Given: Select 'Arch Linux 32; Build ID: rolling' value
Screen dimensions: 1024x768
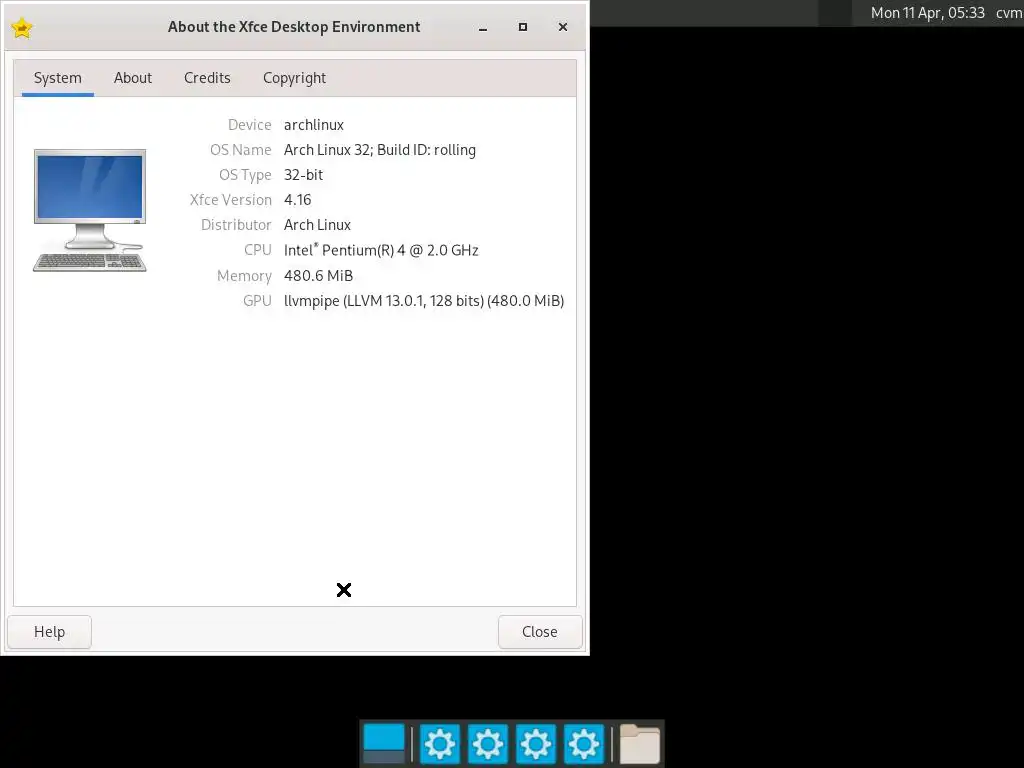Looking at the screenshot, I should (x=379, y=150).
